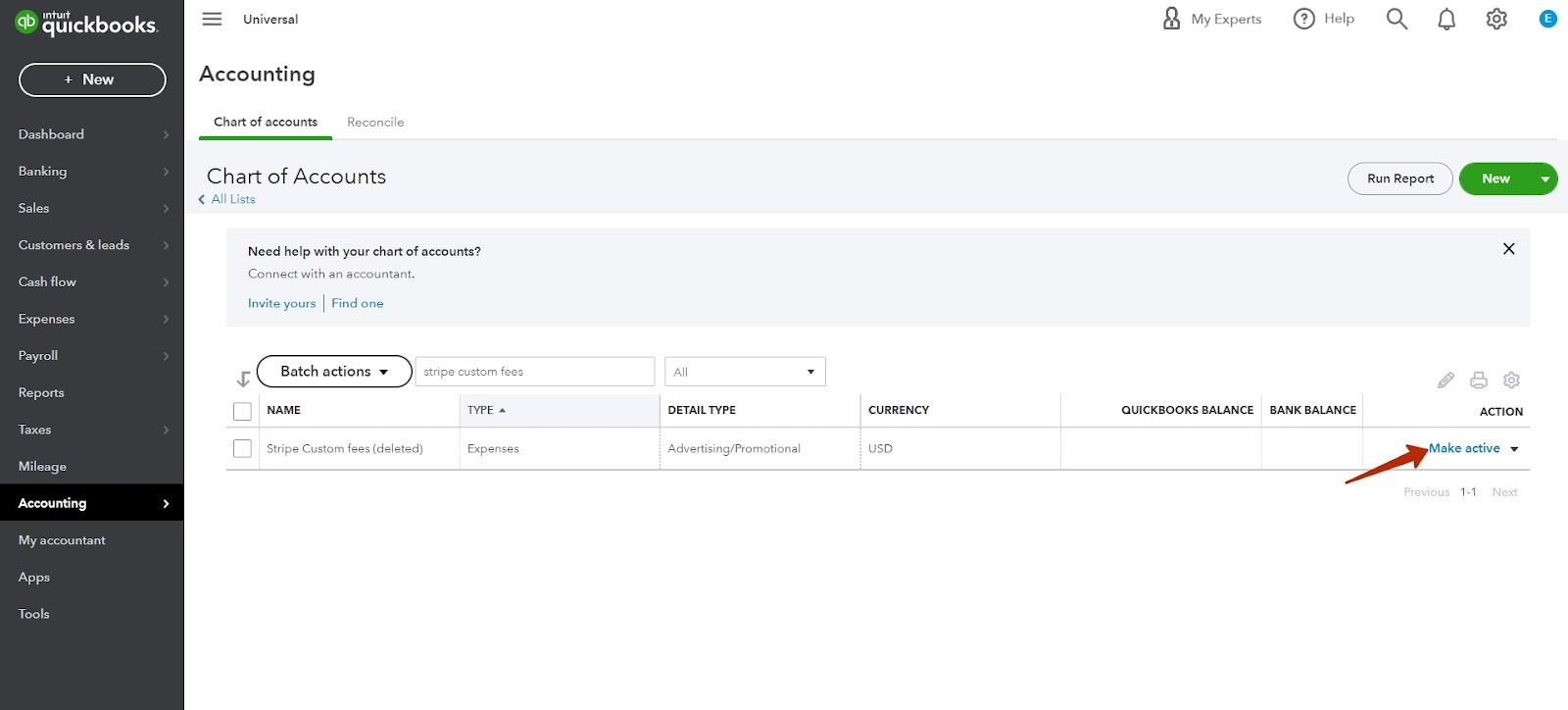Viewport: 1568px width, 710px height.
Task: Check the Stripe Custom fees row checkbox
Action: [242, 448]
